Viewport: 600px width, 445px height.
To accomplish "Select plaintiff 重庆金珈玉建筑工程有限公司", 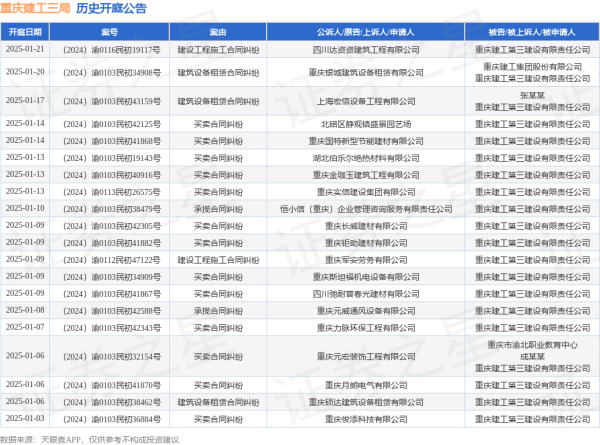I will tap(366, 175).
